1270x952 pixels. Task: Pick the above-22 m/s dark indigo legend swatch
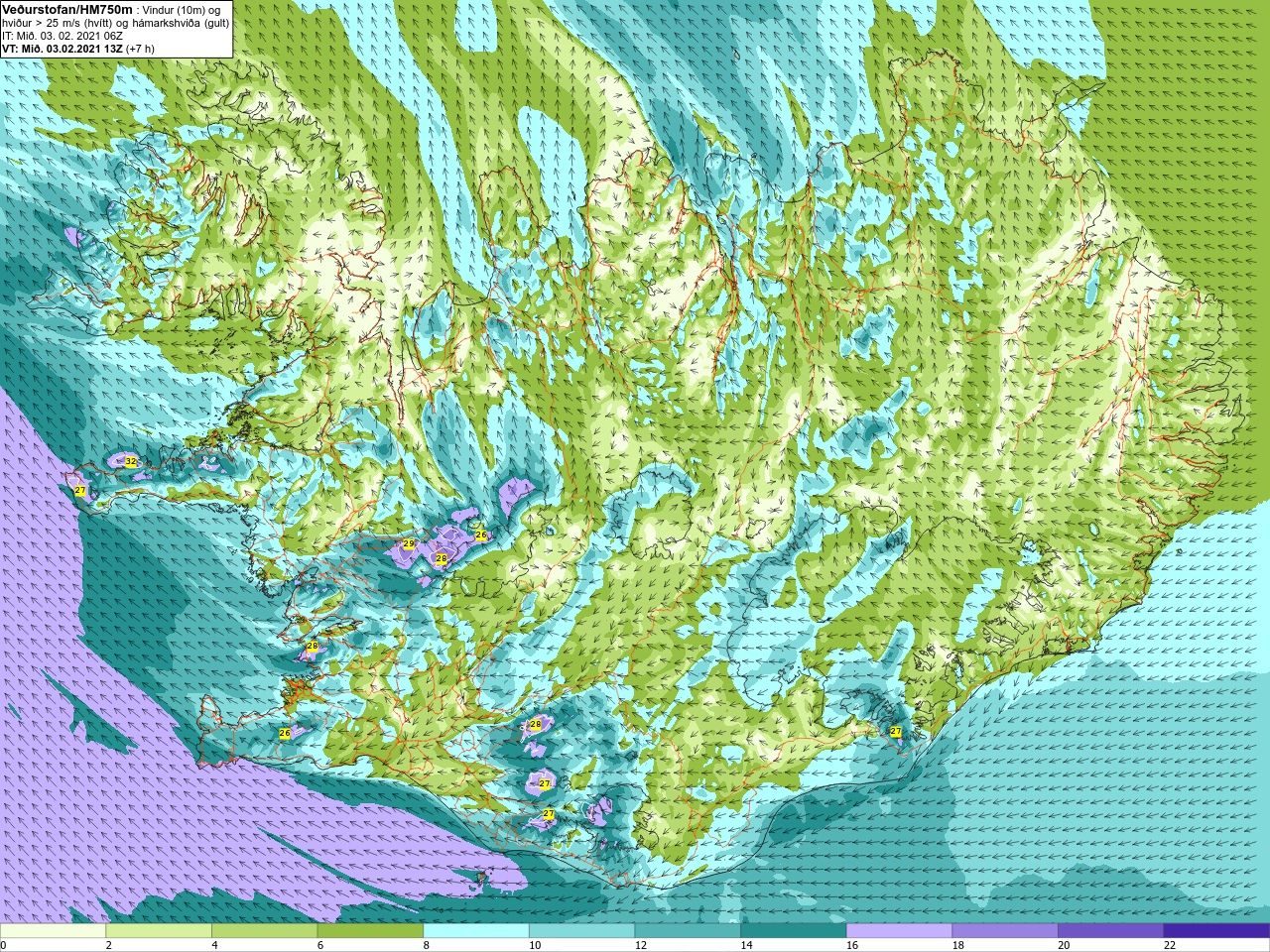pyautogui.click(x=1216, y=931)
